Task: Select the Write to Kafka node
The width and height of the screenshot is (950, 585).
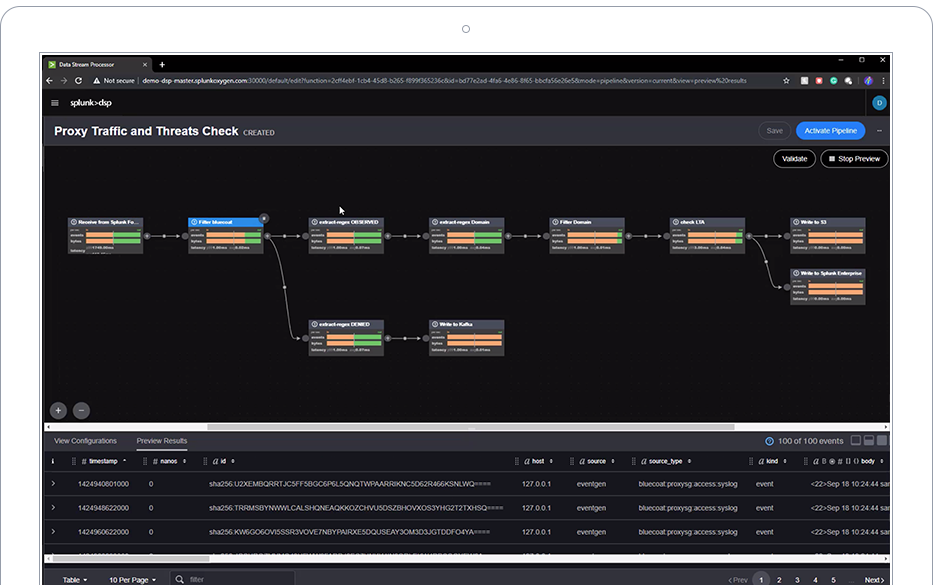Action: pos(467,338)
